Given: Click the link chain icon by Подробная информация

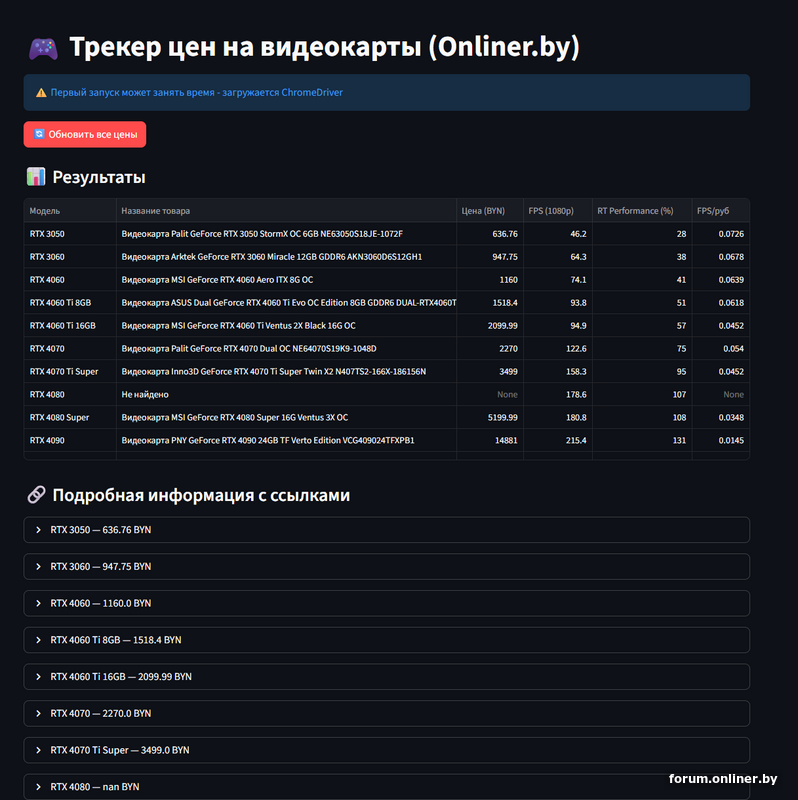Looking at the screenshot, I should 36,494.
